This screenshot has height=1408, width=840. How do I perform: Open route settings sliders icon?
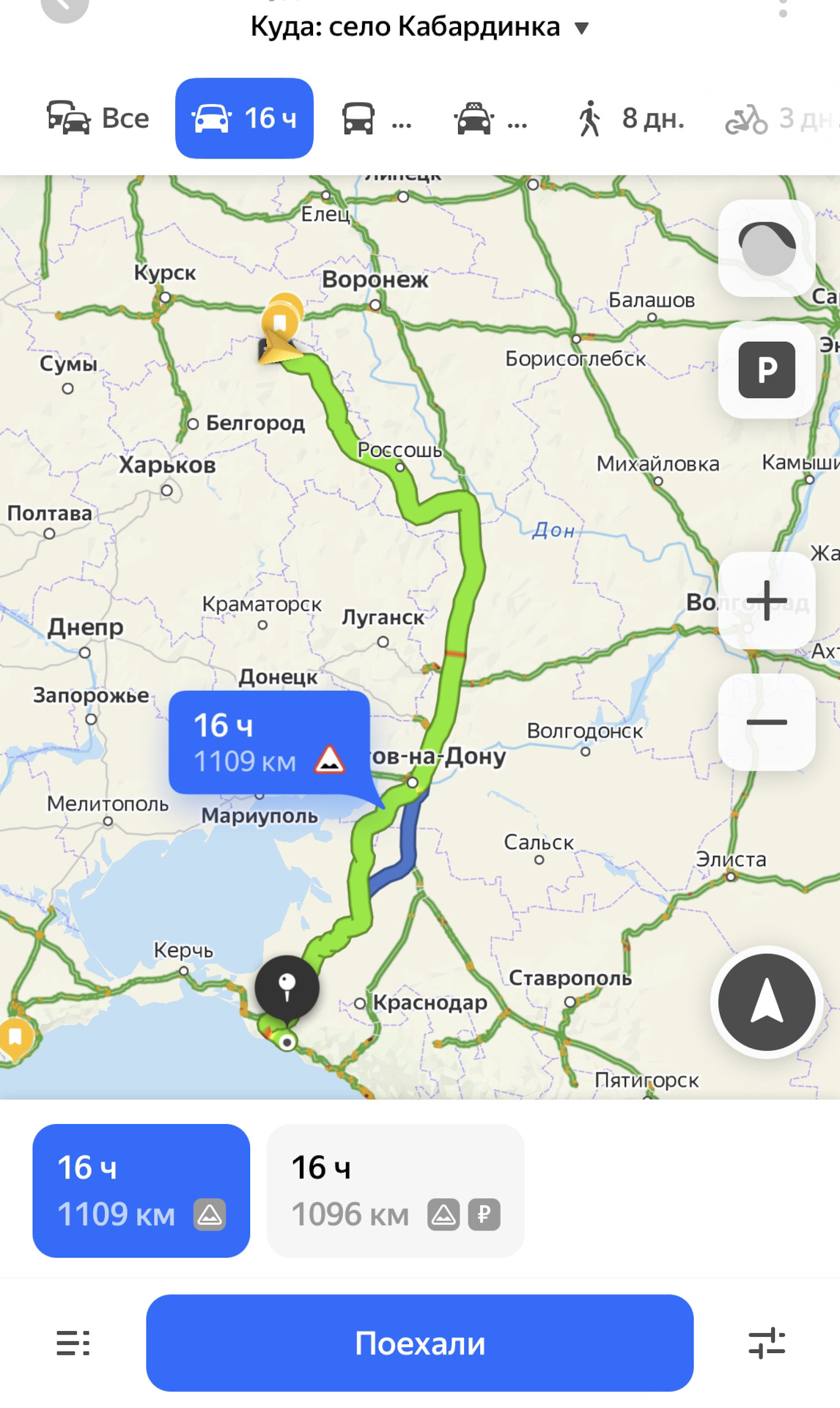point(767,1343)
